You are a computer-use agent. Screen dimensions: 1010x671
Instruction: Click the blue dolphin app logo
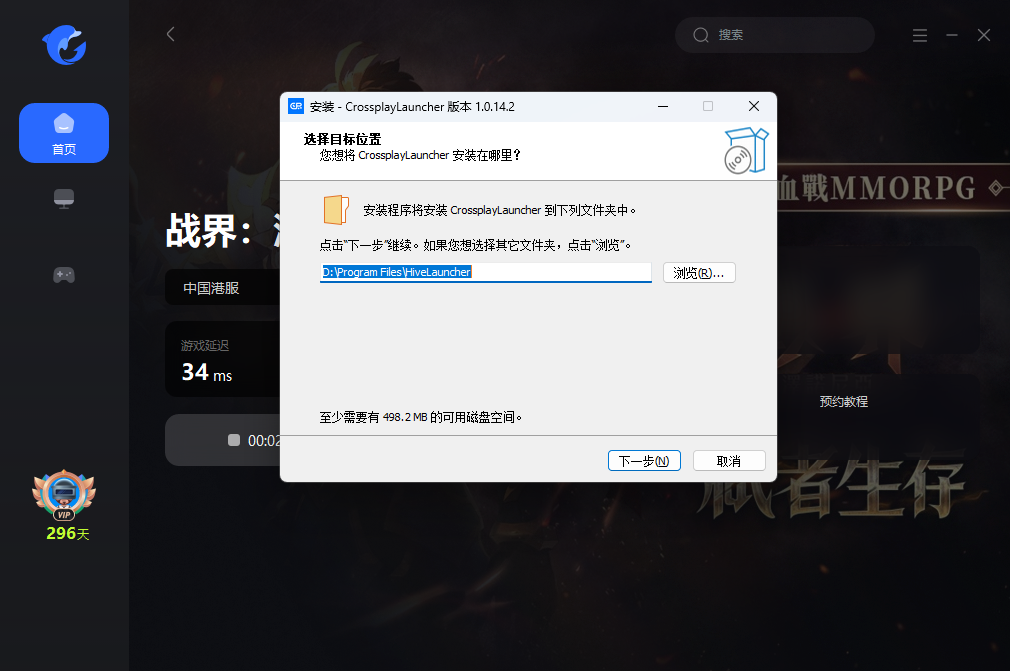pos(64,45)
